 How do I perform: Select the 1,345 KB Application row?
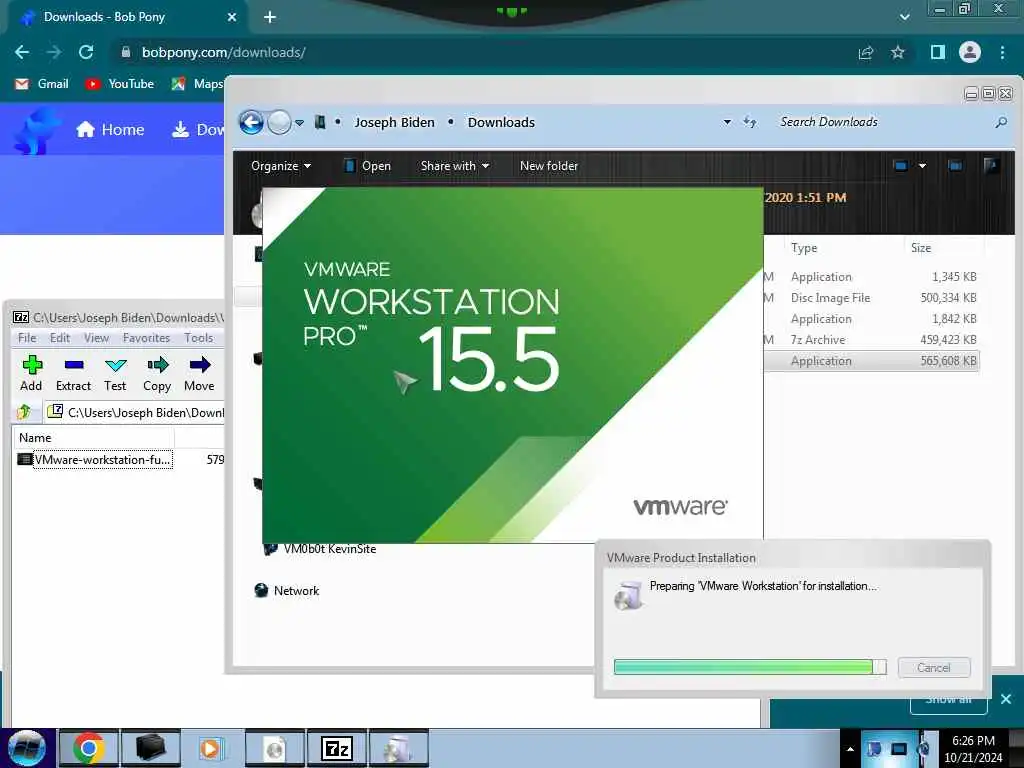pyautogui.click(x=872, y=277)
